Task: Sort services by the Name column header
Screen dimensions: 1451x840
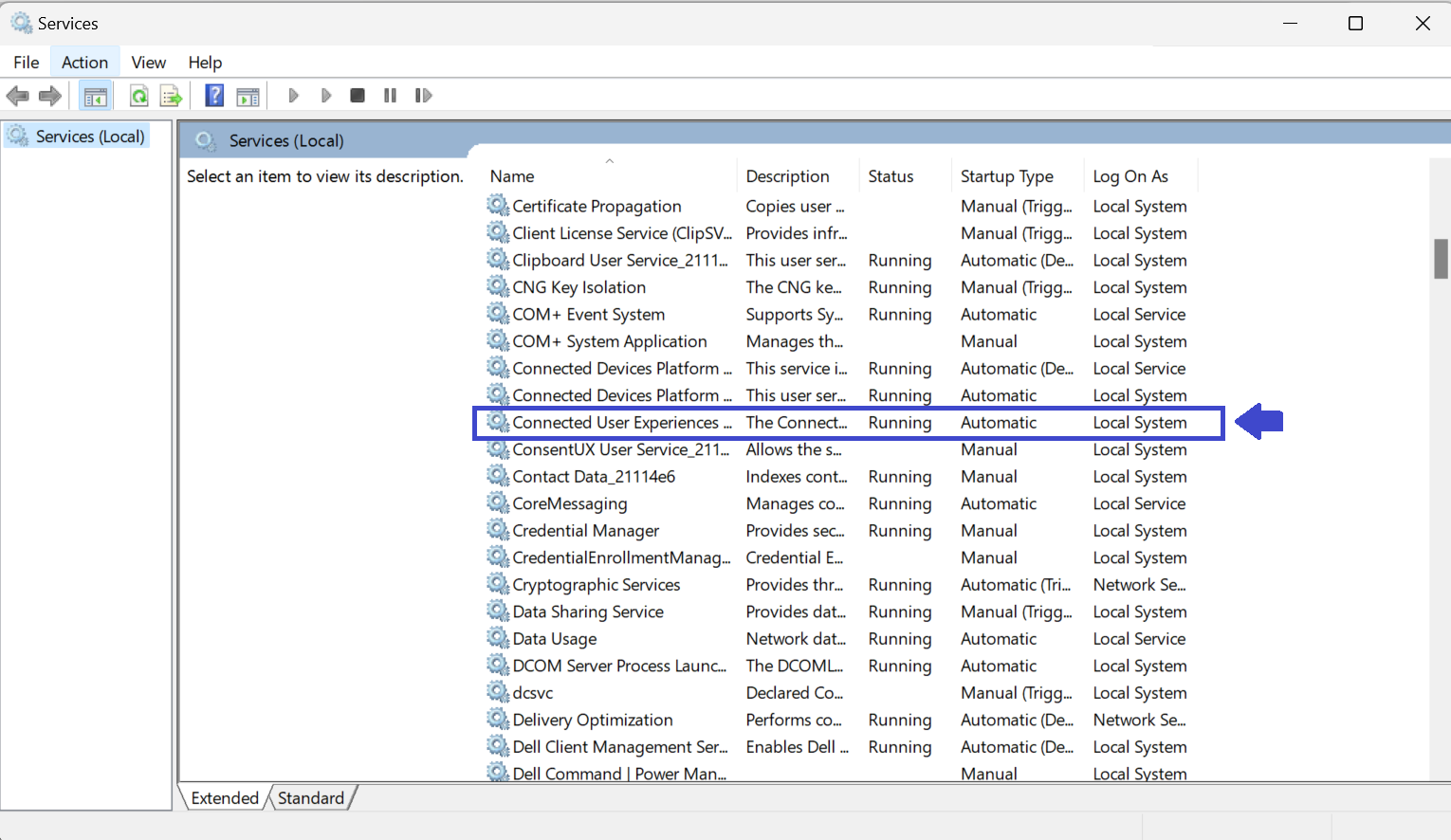Action: 512,176
